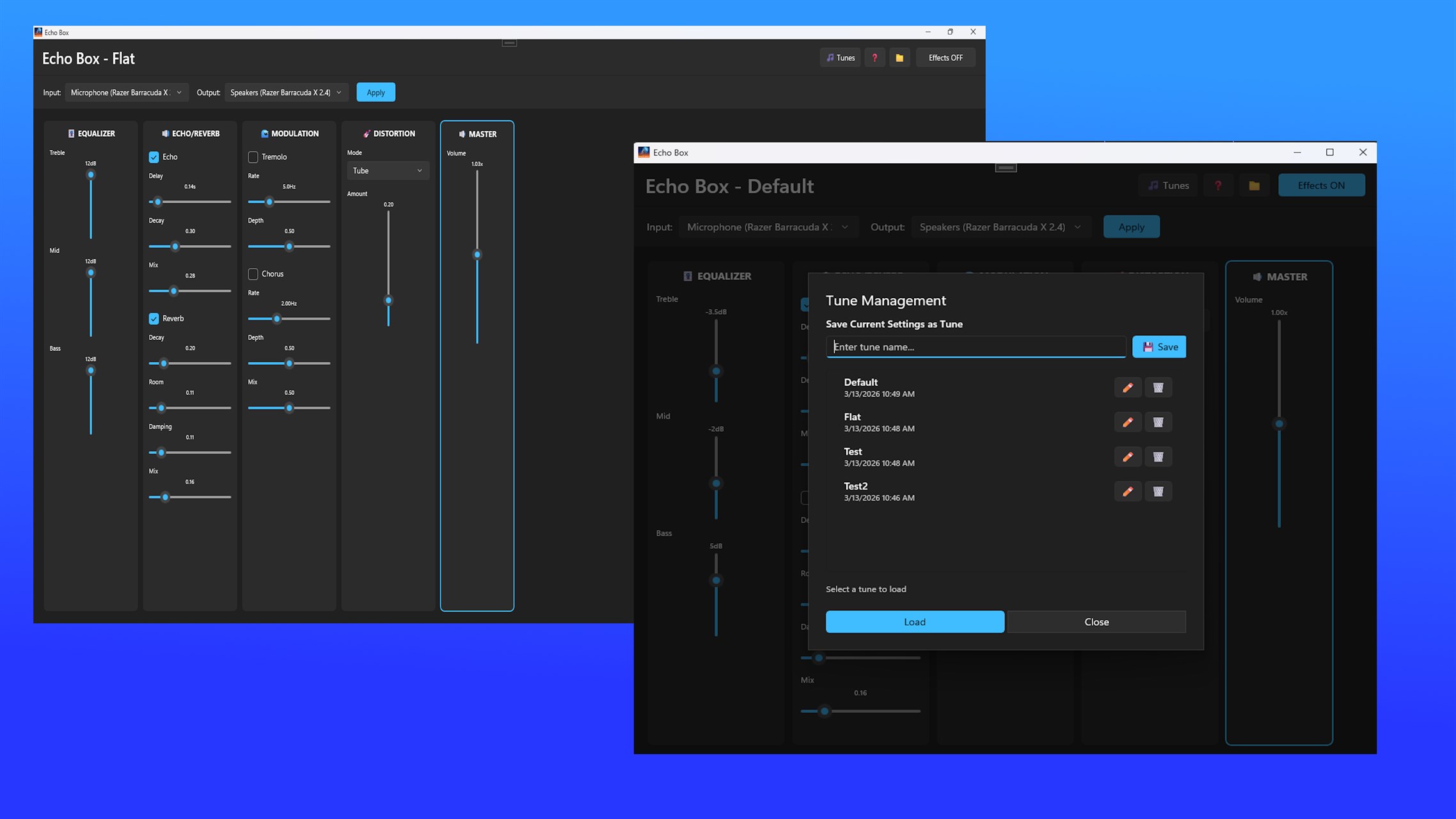Image resolution: width=1456 pixels, height=819 pixels.
Task: Click the Echo Delay slider at 0.14s
Action: point(190,202)
